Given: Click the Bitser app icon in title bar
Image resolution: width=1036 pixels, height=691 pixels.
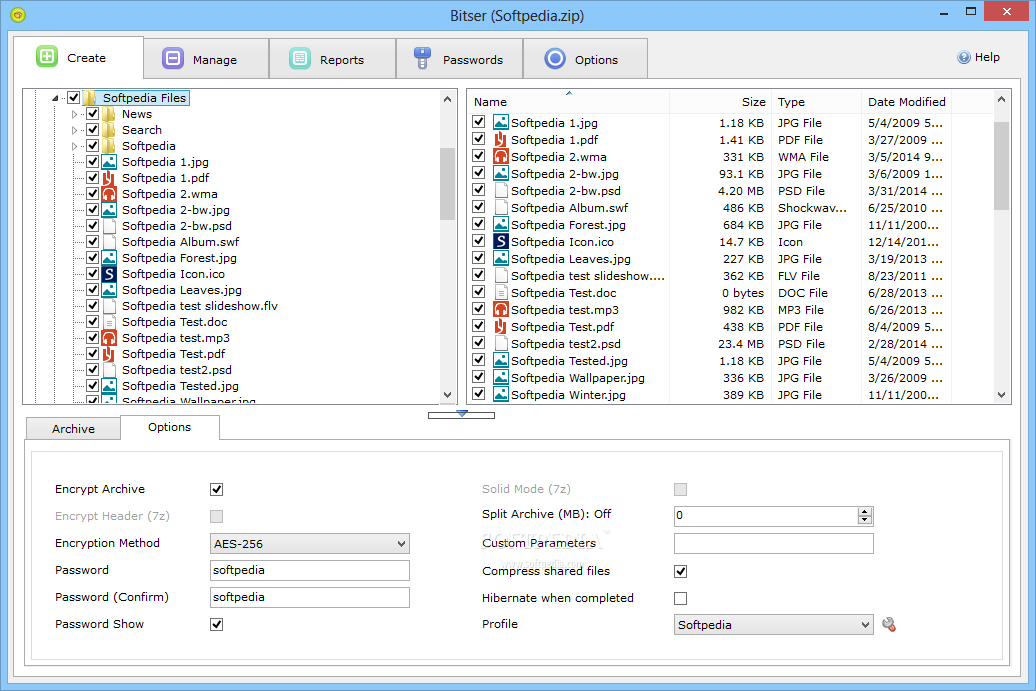Looking at the screenshot, I should pyautogui.click(x=18, y=15).
